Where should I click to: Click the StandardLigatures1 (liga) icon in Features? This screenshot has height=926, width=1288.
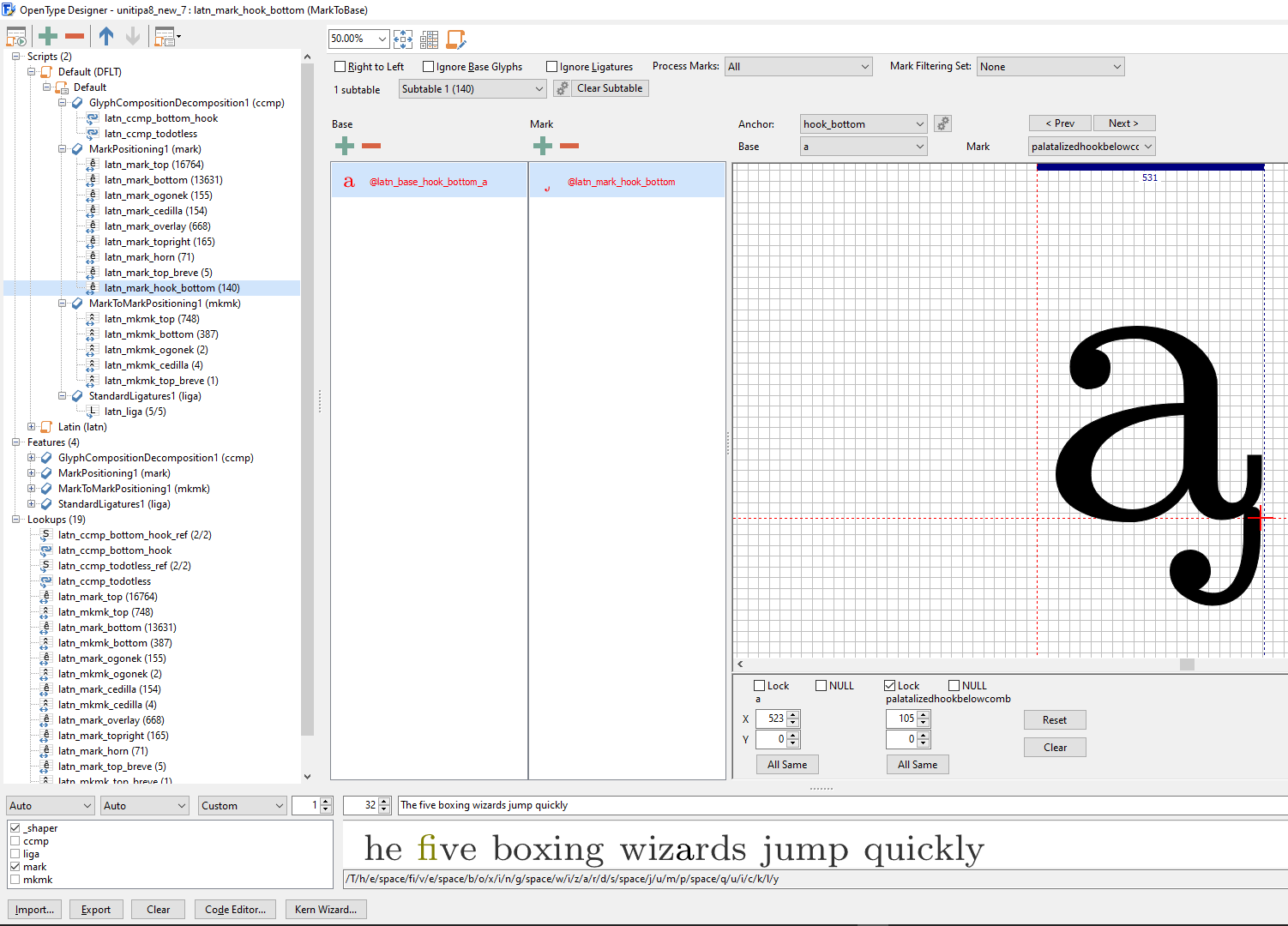[x=46, y=504]
